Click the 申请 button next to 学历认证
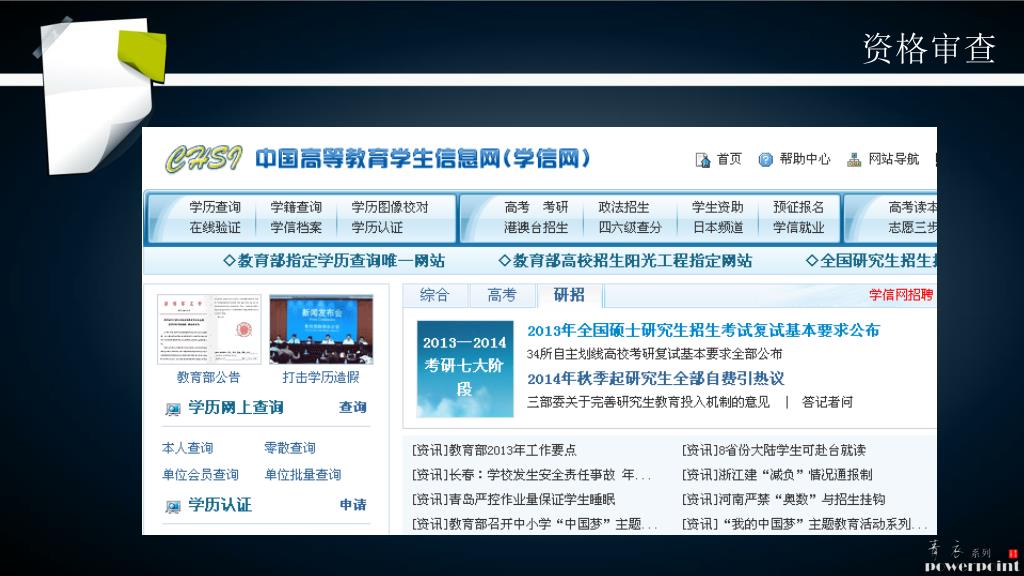The image size is (1024, 576). point(353,505)
